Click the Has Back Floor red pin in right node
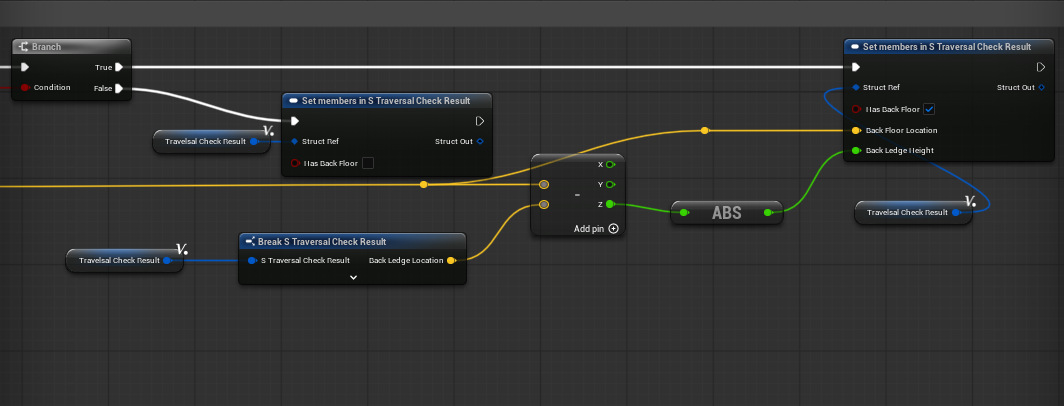 [x=856, y=109]
